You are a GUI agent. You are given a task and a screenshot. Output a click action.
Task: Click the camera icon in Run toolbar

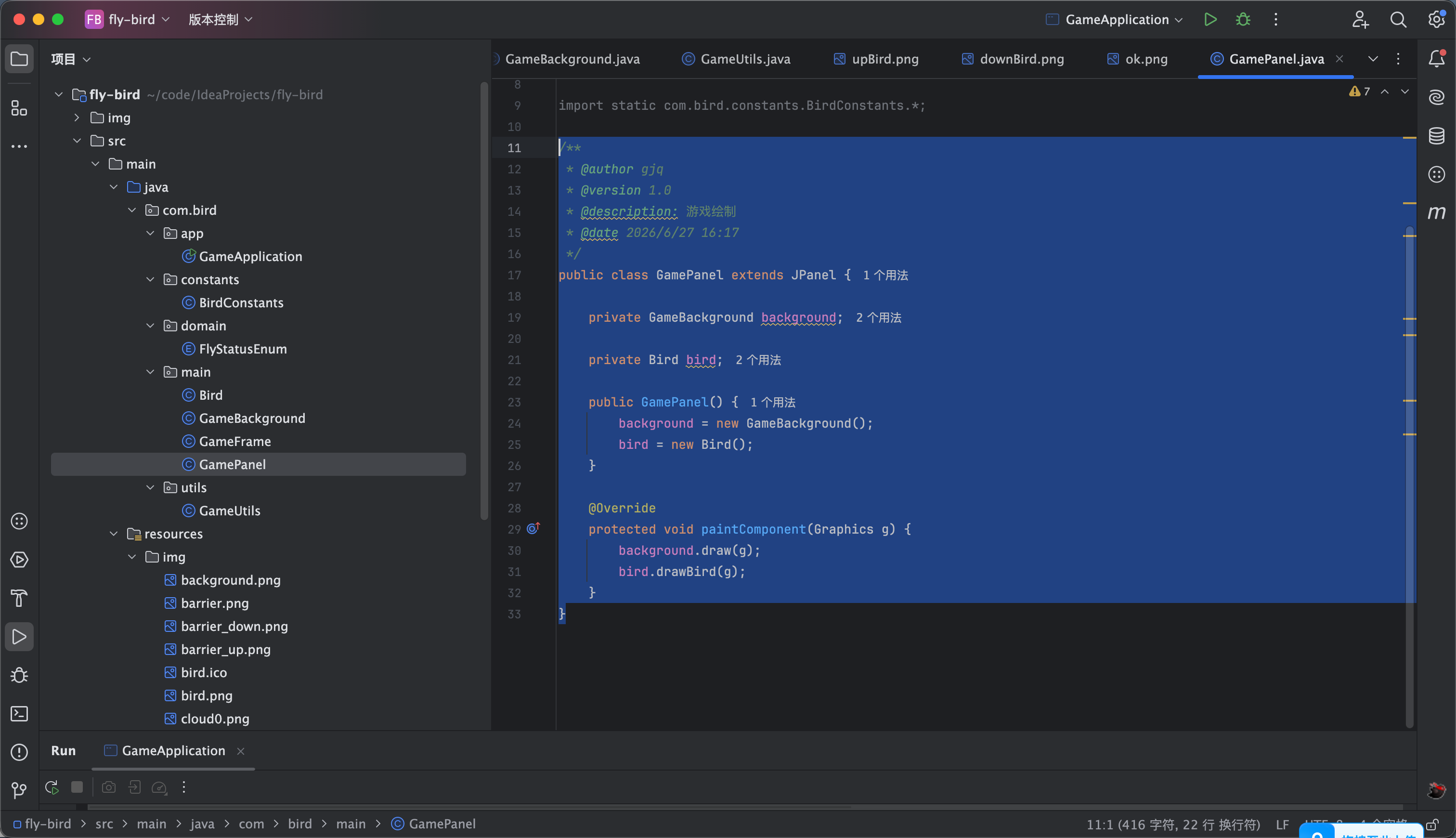tap(109, 787)
